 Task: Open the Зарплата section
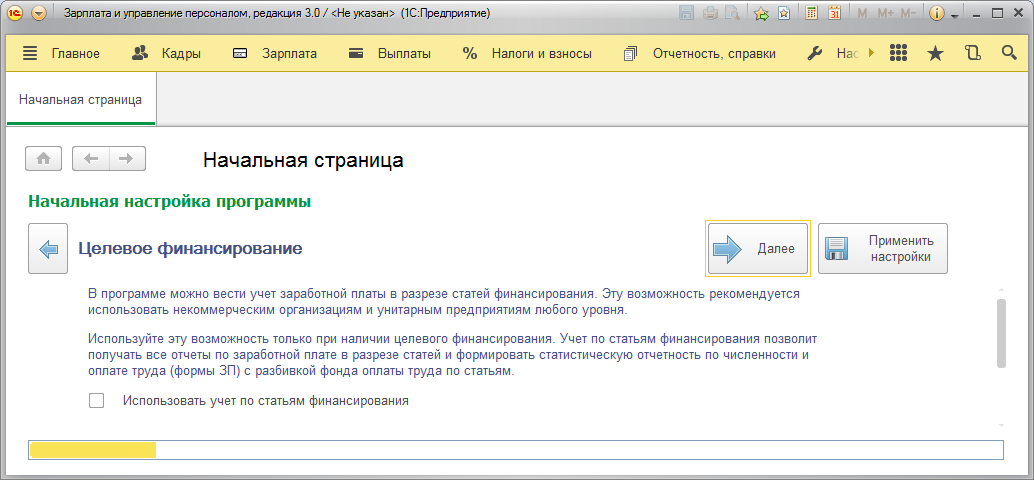pyautogui.click(x=275, y=54)
